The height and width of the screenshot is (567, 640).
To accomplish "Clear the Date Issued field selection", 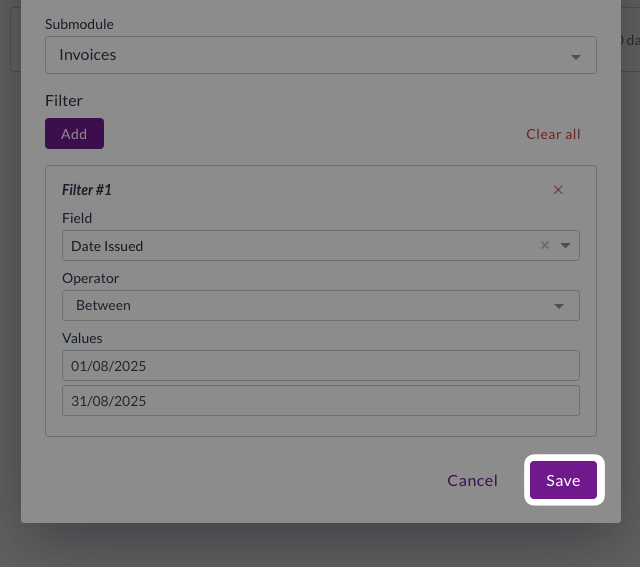I will click(545, 245).
